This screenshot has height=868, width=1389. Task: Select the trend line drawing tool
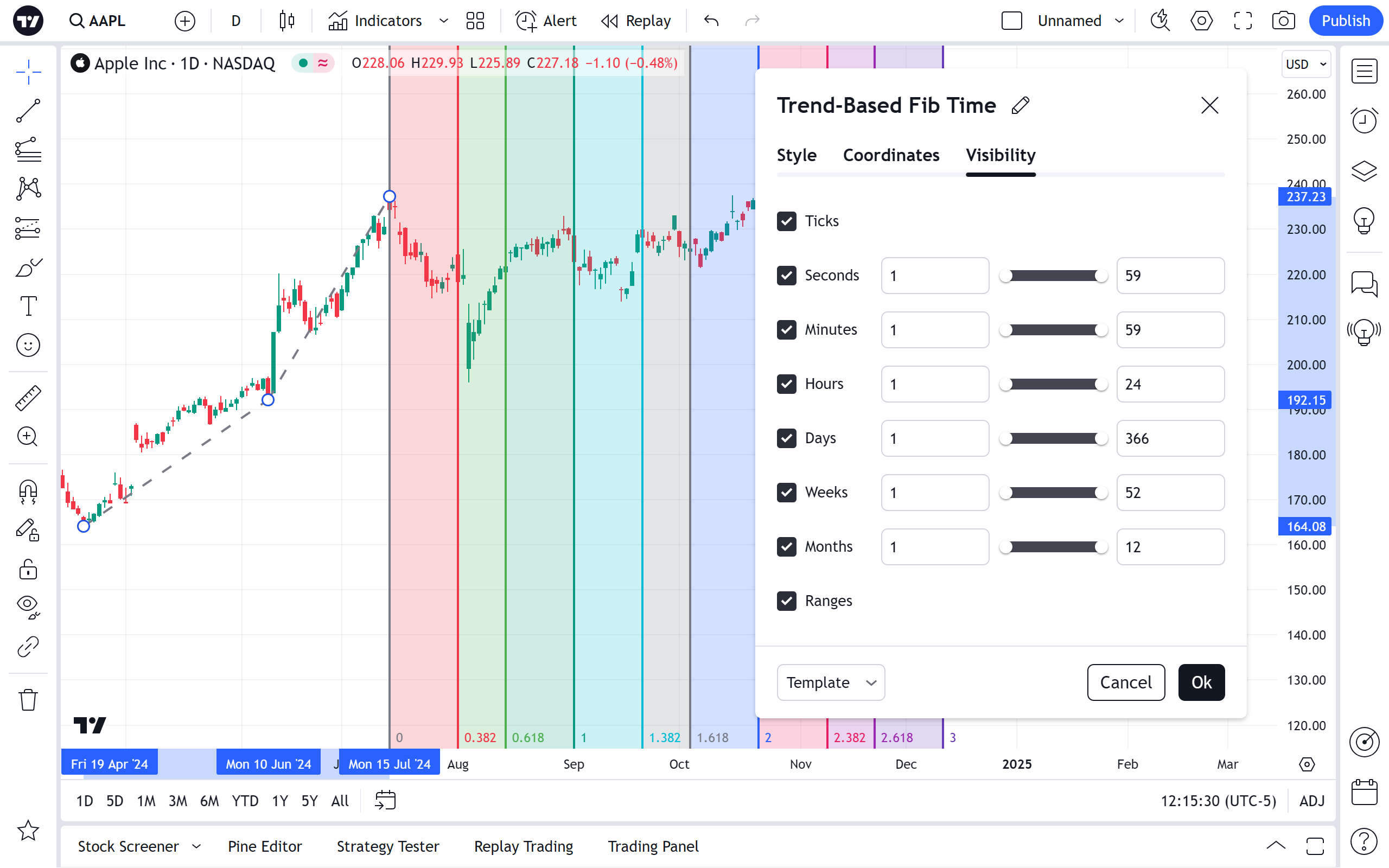pyautogui.click(x=28, y=110)
